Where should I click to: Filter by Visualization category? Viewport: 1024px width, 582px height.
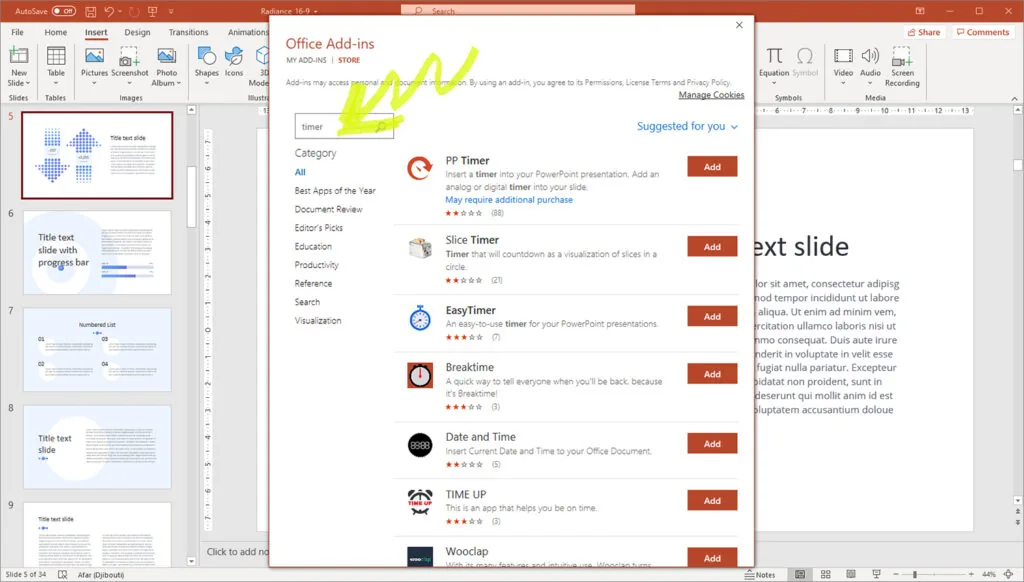[x=317, y=321]
